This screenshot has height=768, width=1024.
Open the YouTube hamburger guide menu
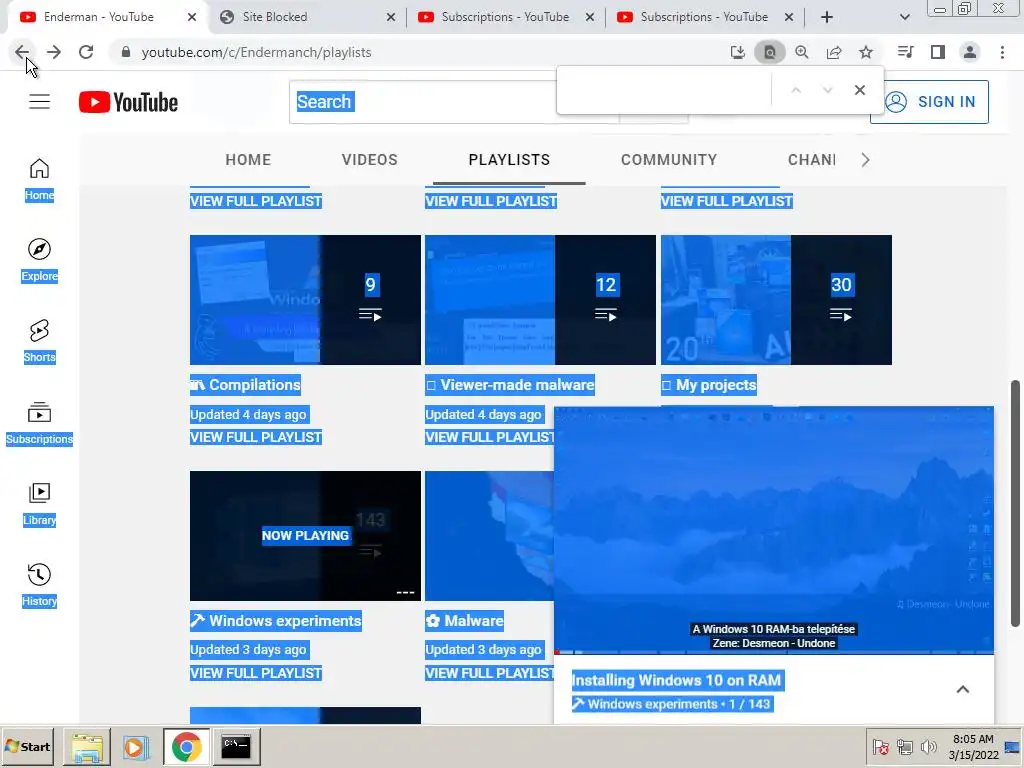pos(39,102)
